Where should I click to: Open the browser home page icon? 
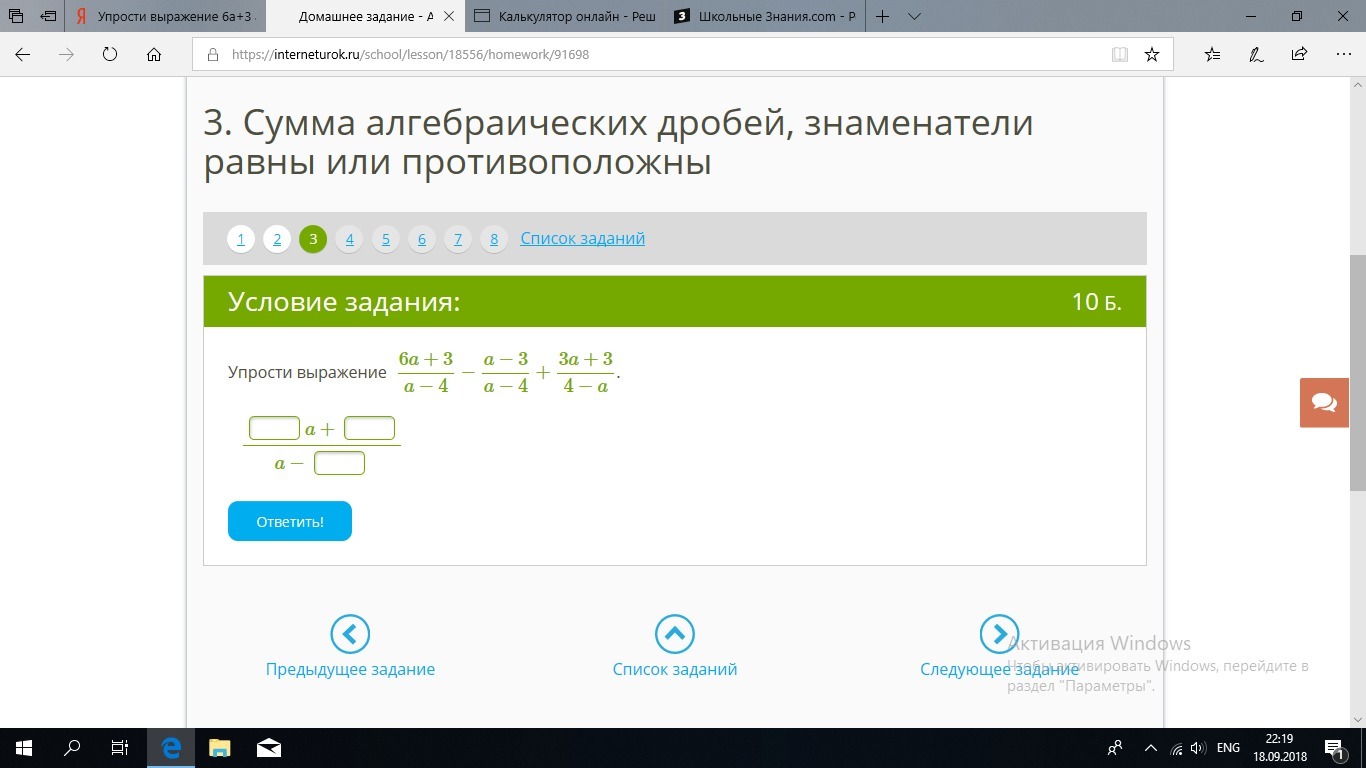point(154,55)
